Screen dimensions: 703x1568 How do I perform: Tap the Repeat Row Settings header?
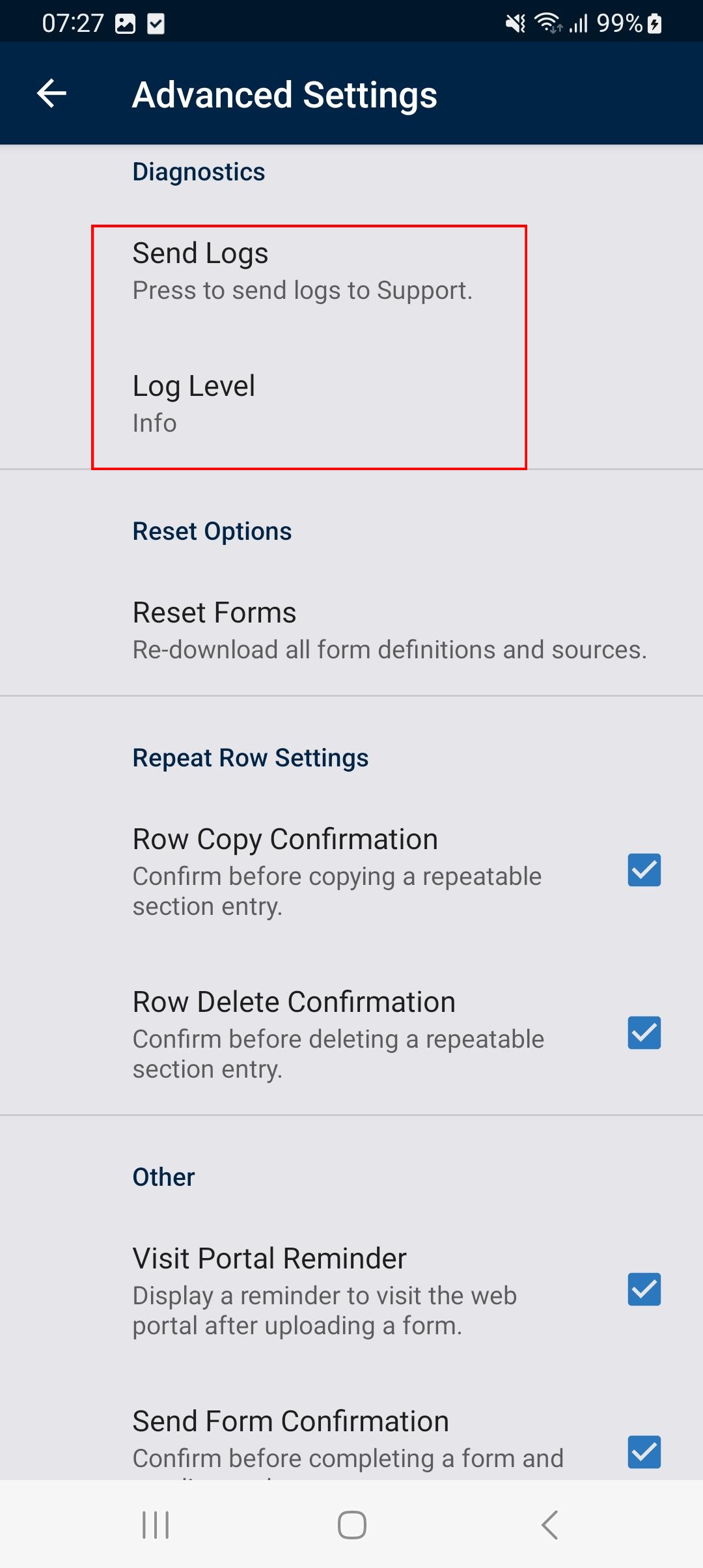(251, 758)
